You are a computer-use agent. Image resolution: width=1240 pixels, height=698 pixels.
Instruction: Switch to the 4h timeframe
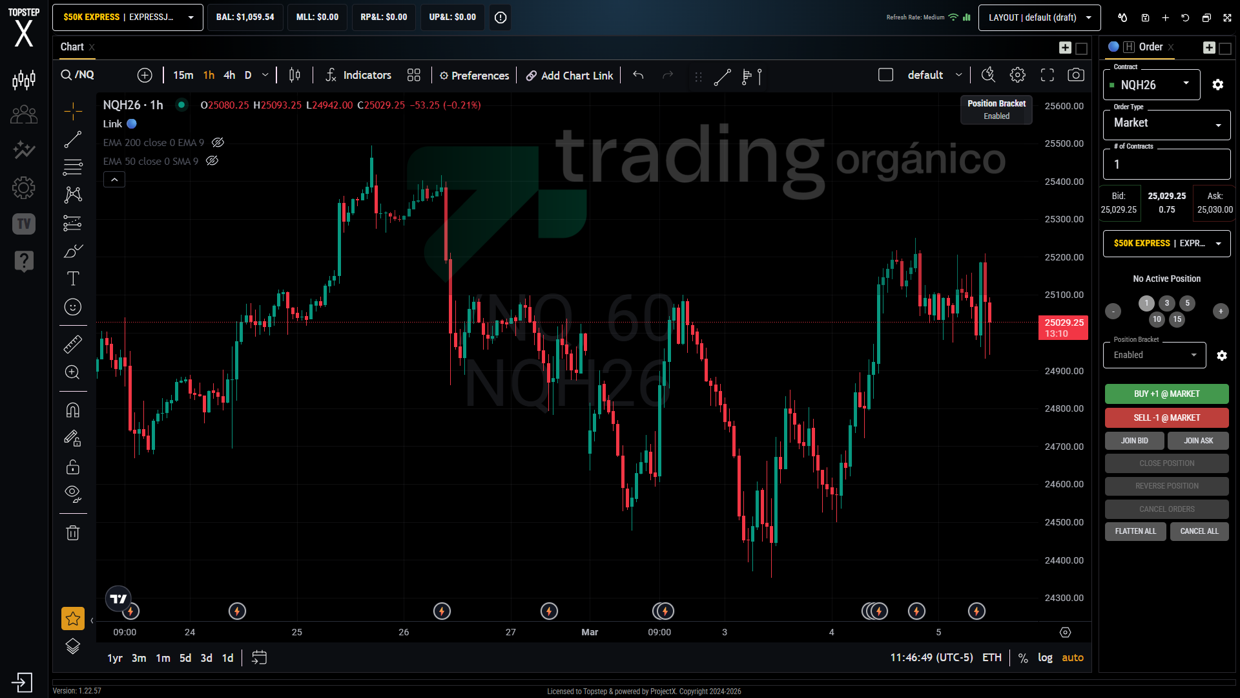pos(230,75)
